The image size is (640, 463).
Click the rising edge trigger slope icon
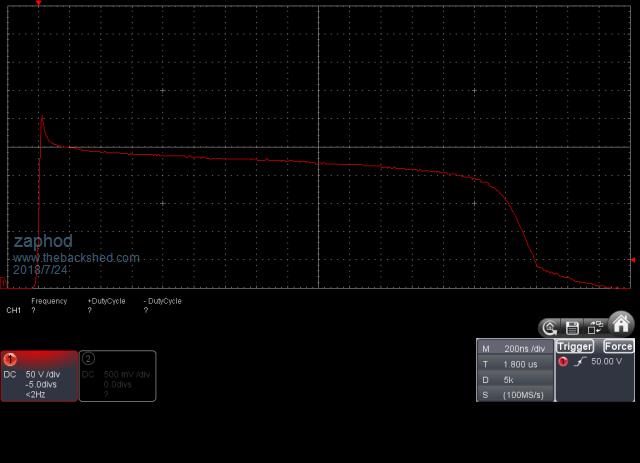[x=578, y=361]
